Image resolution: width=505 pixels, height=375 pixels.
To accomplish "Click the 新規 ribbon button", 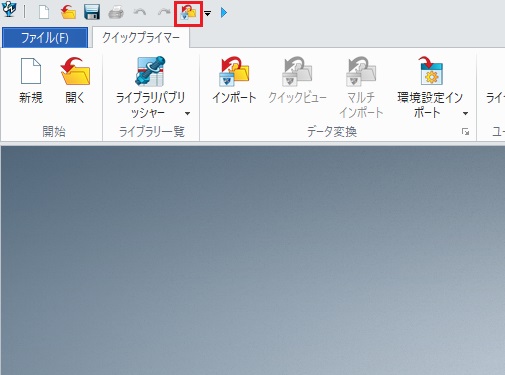I will (31, 80).
